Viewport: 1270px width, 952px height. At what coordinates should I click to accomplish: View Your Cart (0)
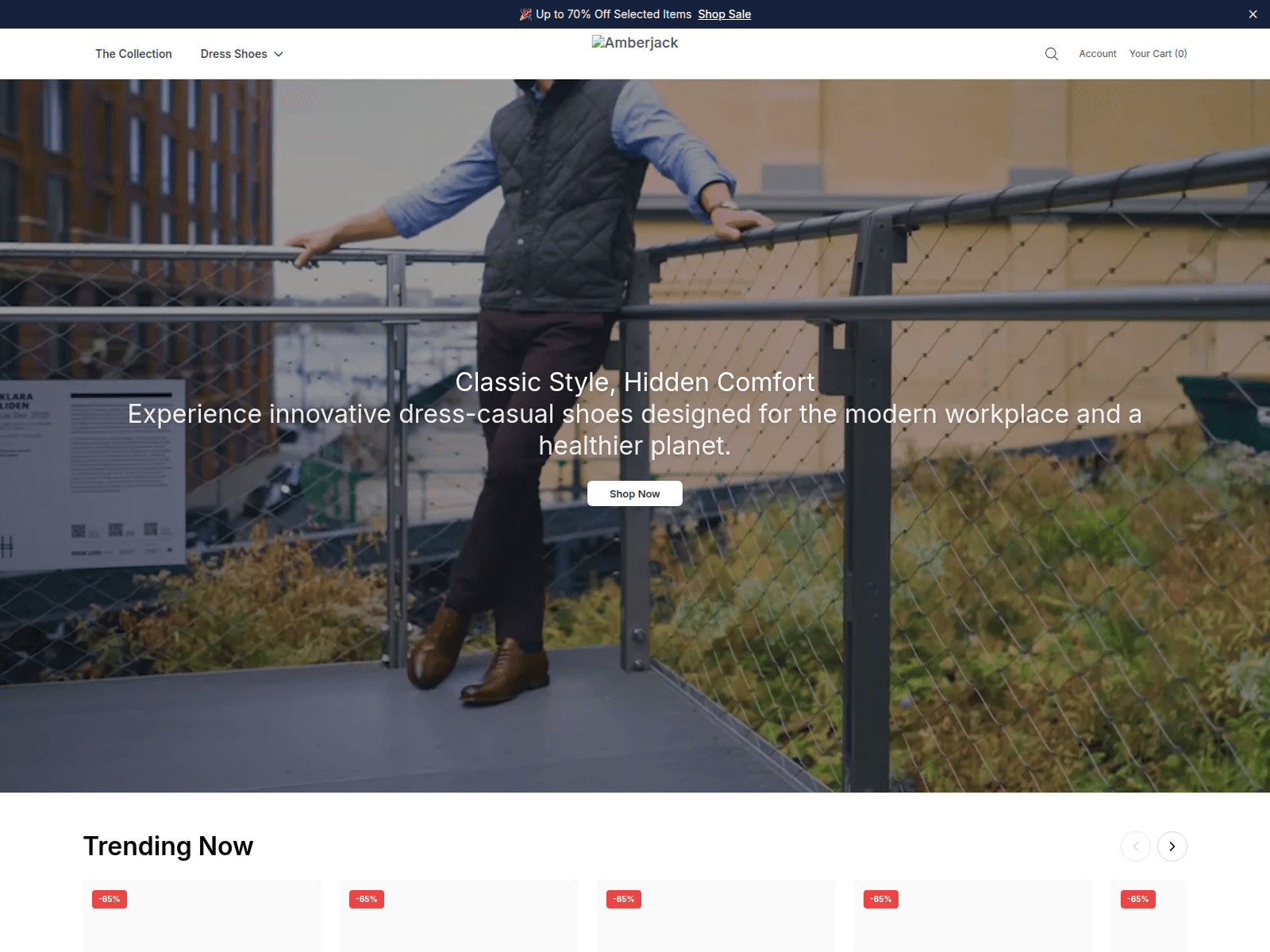click(1158, 54)
